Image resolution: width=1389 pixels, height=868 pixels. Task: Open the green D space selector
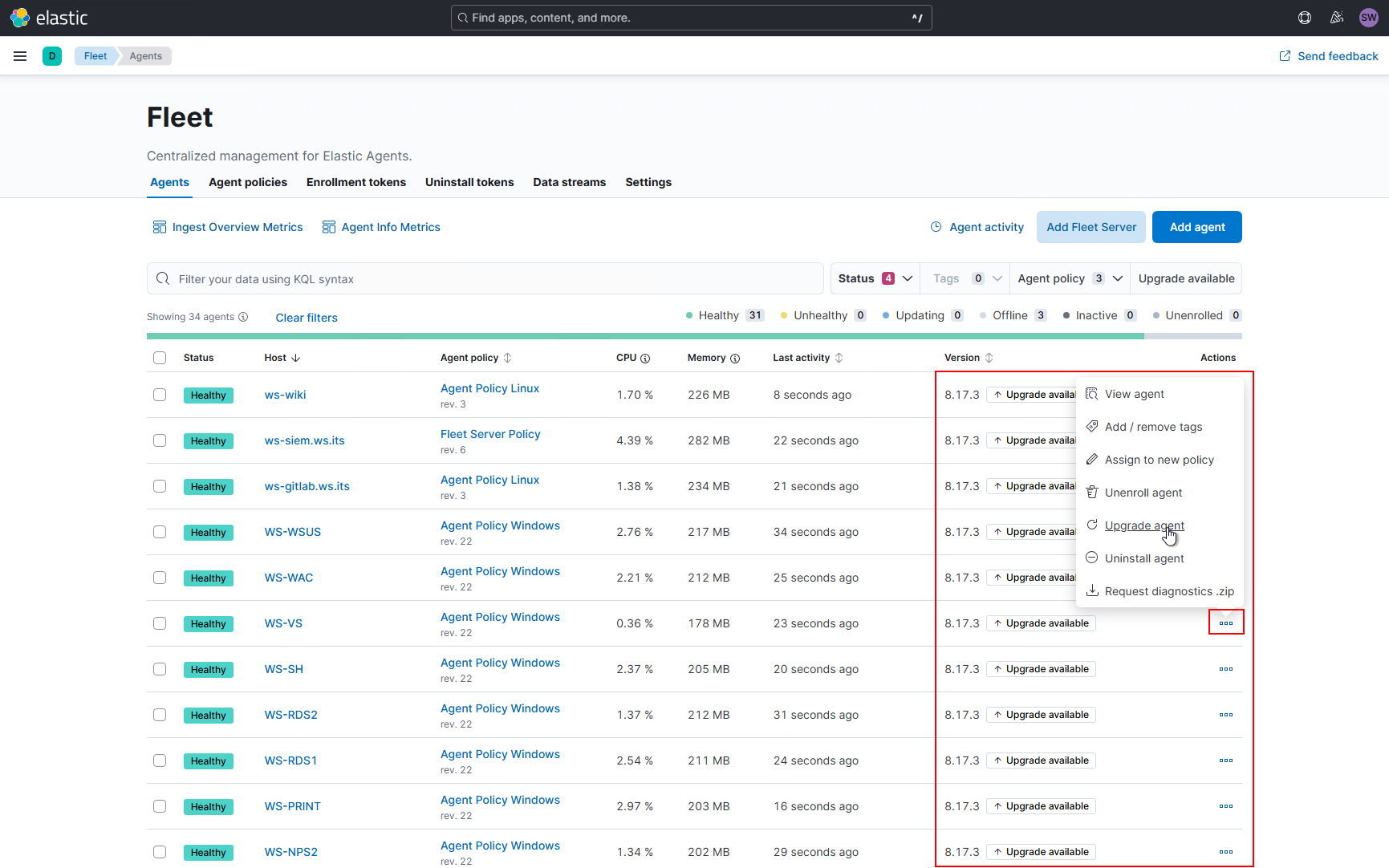click(x=52, y=56)
